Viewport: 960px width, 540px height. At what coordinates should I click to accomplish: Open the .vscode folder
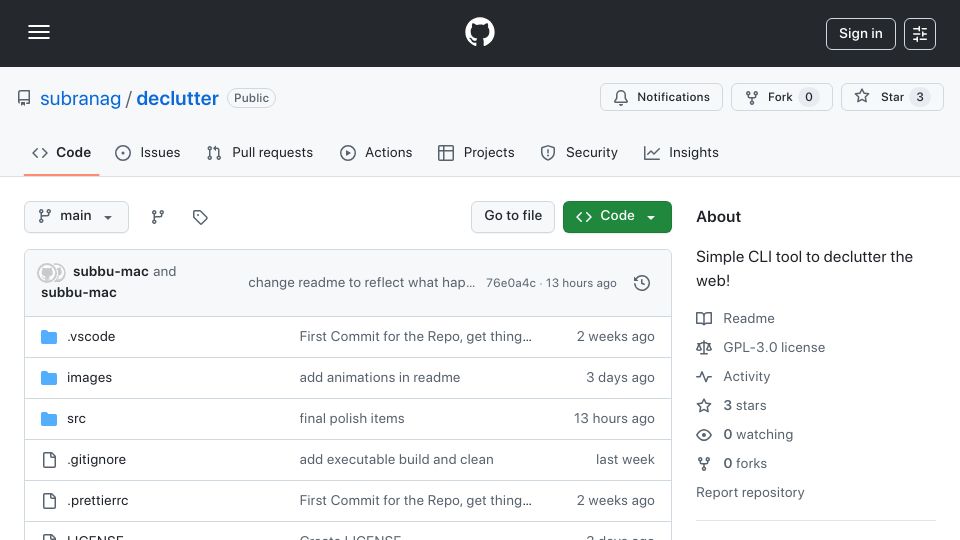pos(91,337)
